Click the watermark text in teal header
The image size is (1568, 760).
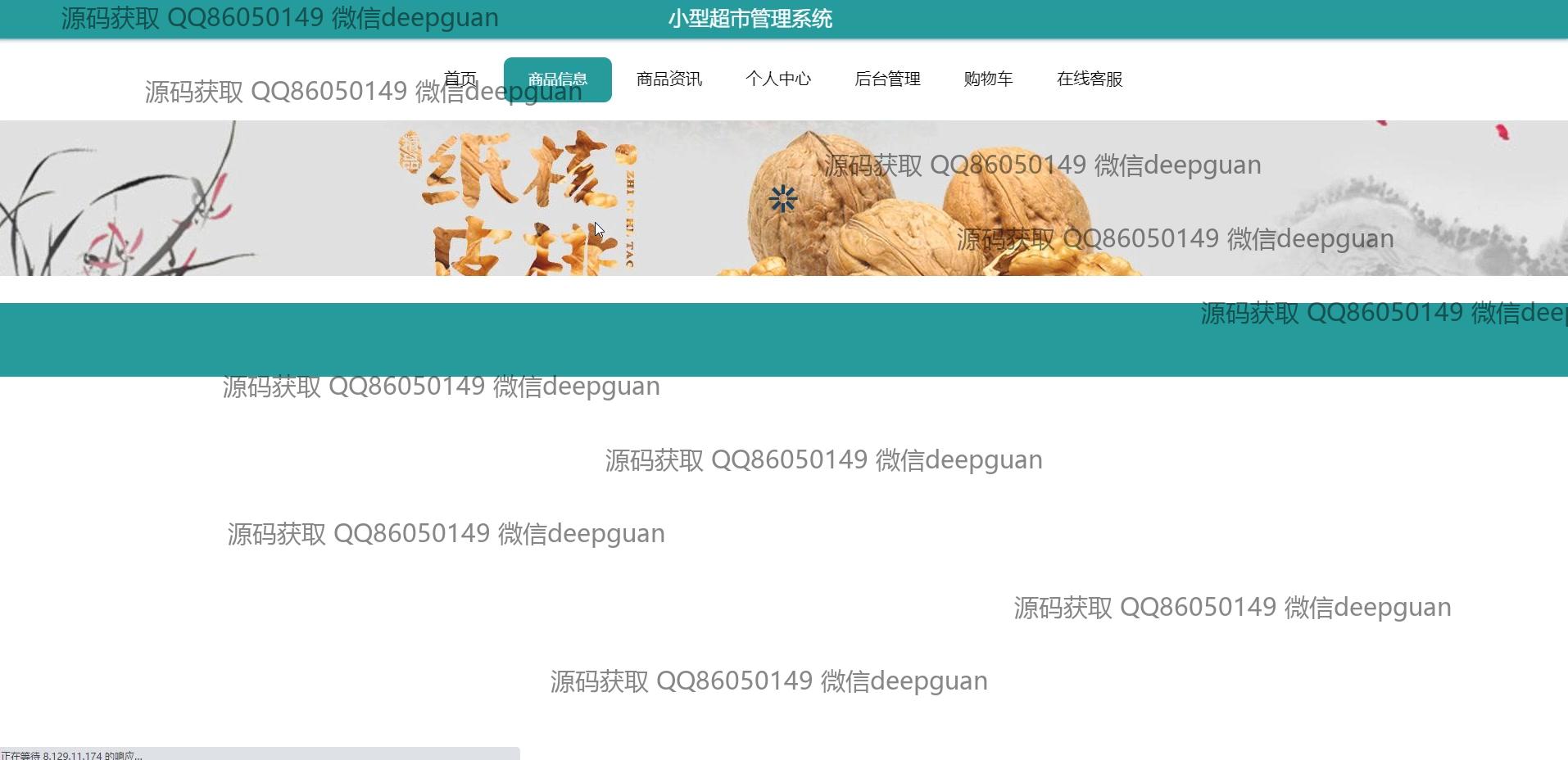pos(279,18)
